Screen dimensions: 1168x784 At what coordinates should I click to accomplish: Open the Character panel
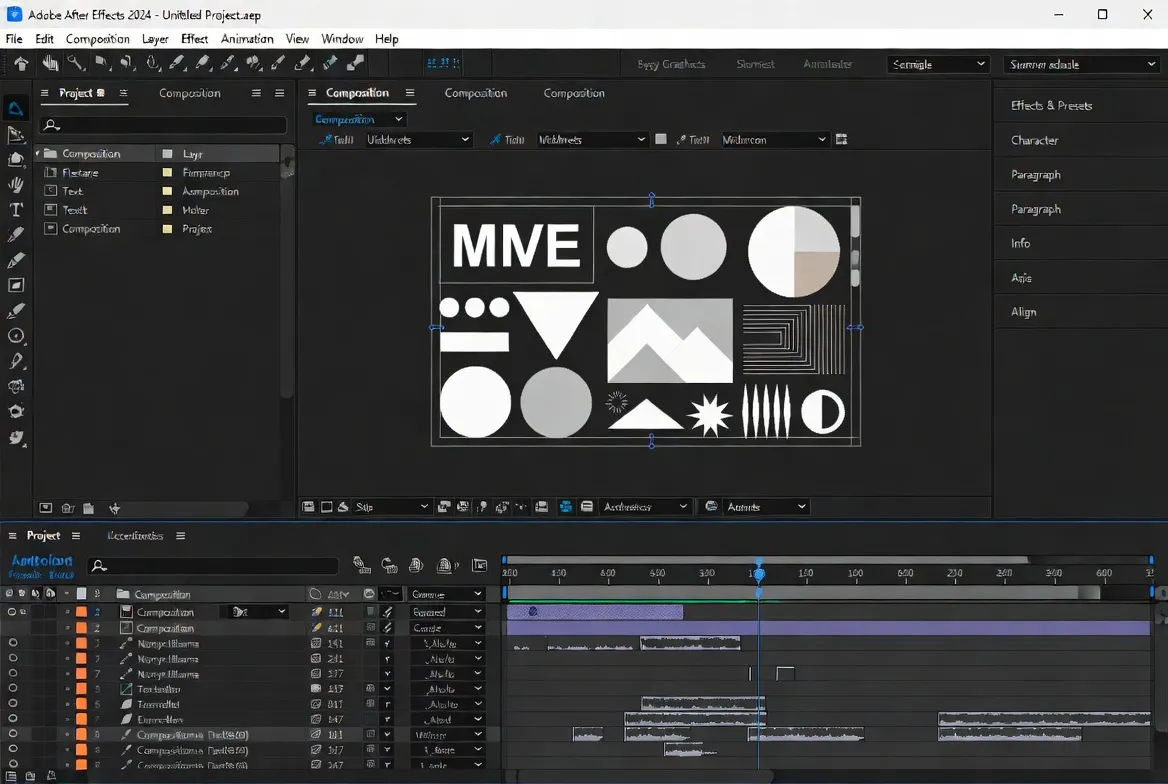coord(1035,140)
